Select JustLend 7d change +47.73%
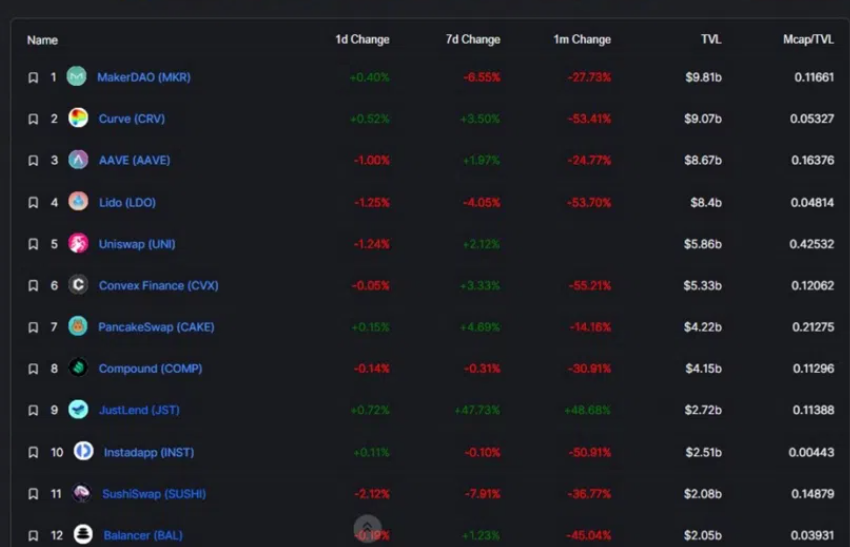Screen dimensions: 850x547 (x=477, y=410)
